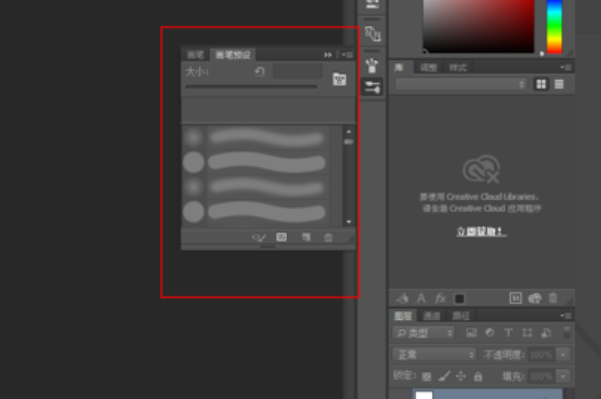Viewport: 601px width, 399px height.
Task: Open the Brush panel dock icon
Action: (372, 66)
